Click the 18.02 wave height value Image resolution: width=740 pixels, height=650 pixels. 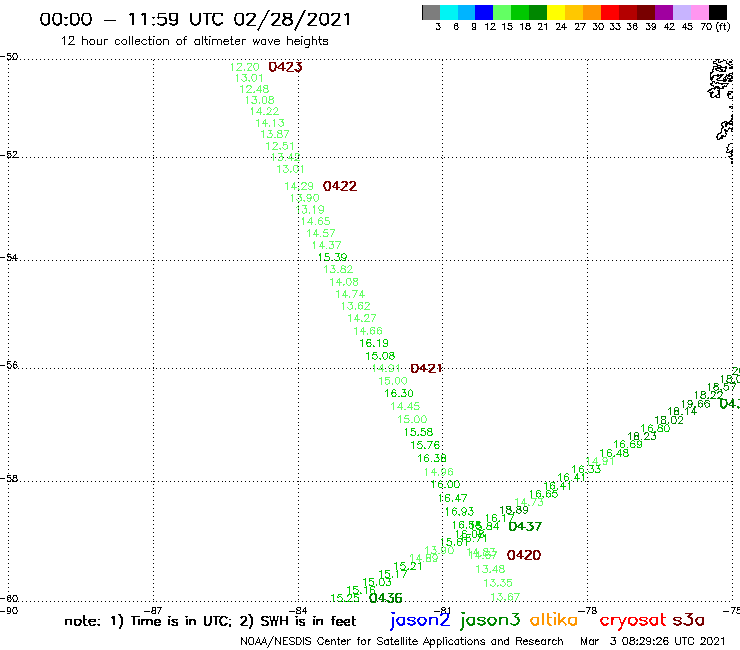point(669,420)
